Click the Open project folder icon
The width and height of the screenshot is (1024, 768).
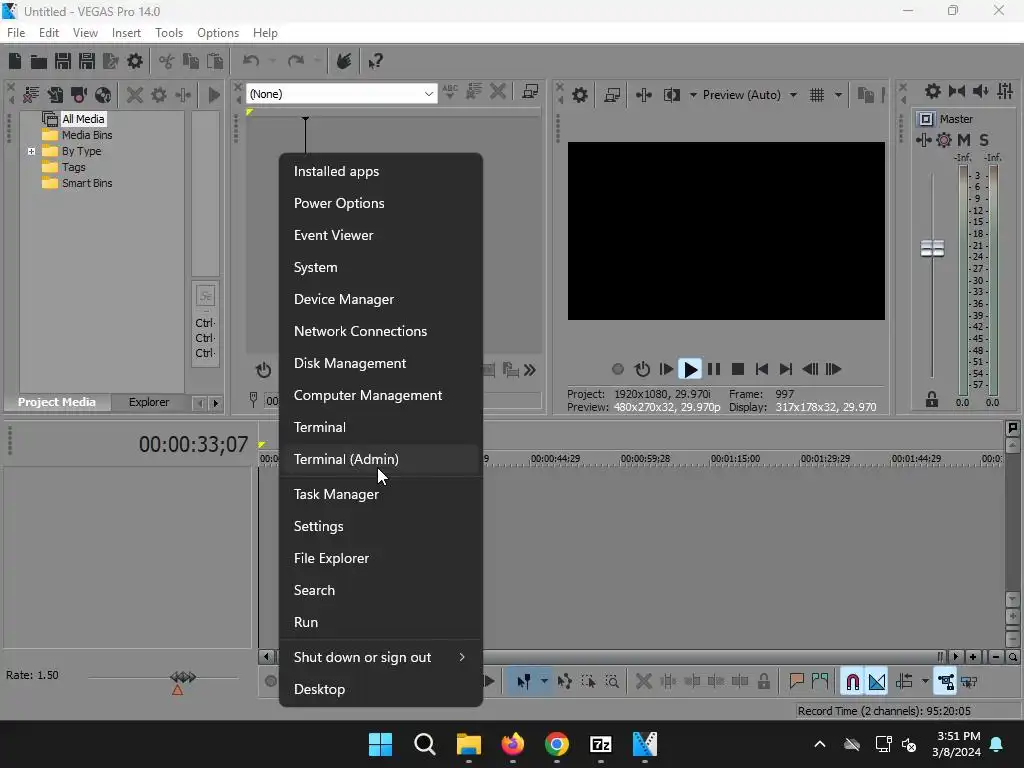pos(39,61)
